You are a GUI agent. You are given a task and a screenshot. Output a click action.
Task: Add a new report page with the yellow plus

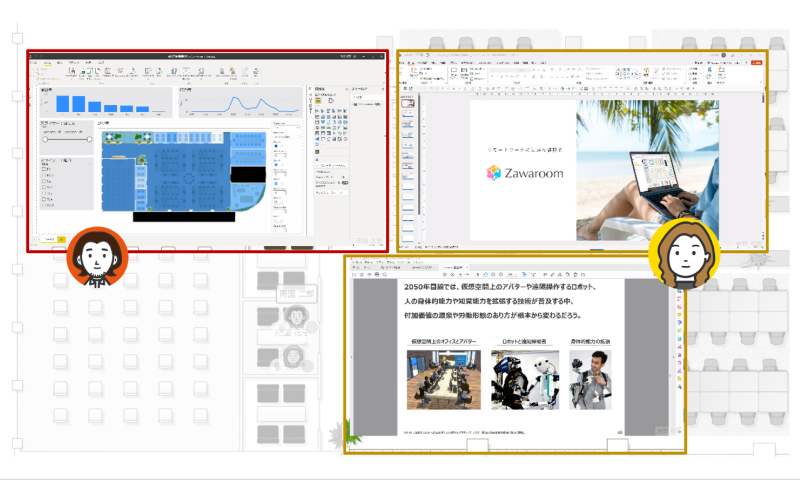62,239
